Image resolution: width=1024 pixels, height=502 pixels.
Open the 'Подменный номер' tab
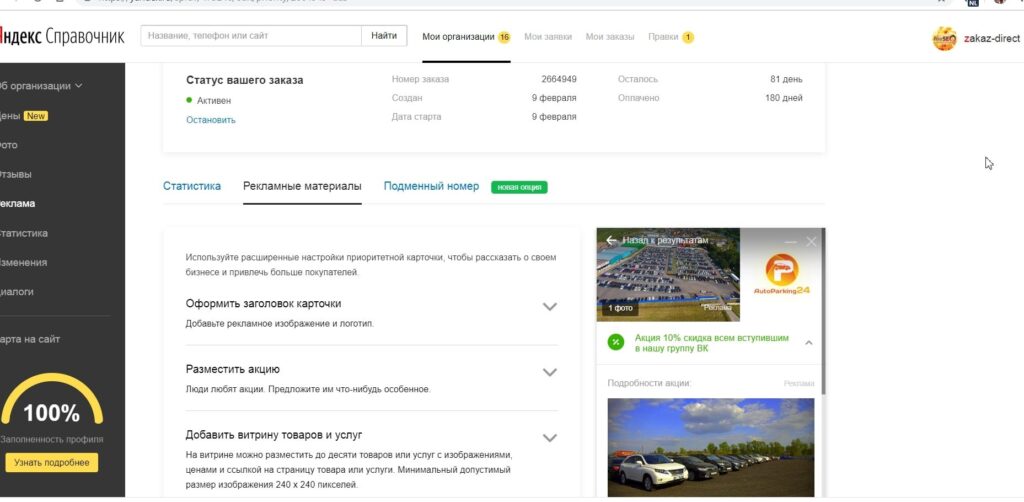click(x=431, y=186)
